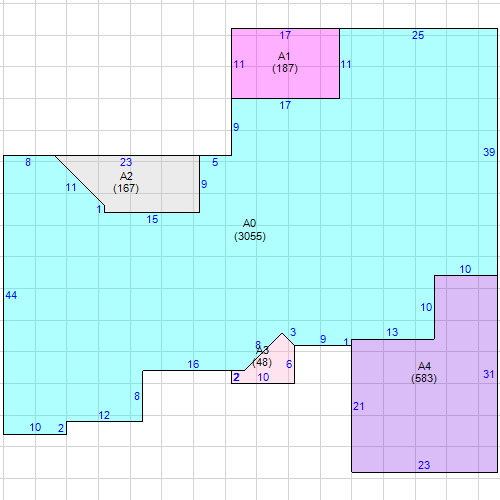
Task: Click the 44 dimension on the left wall
Action: point(11,295)
